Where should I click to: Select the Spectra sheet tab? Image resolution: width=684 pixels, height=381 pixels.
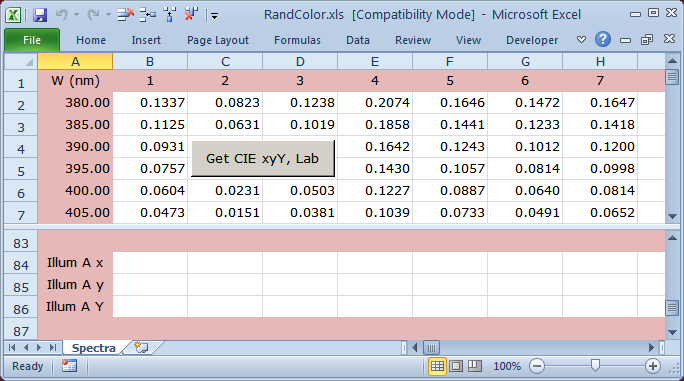(x=93, y=348)
